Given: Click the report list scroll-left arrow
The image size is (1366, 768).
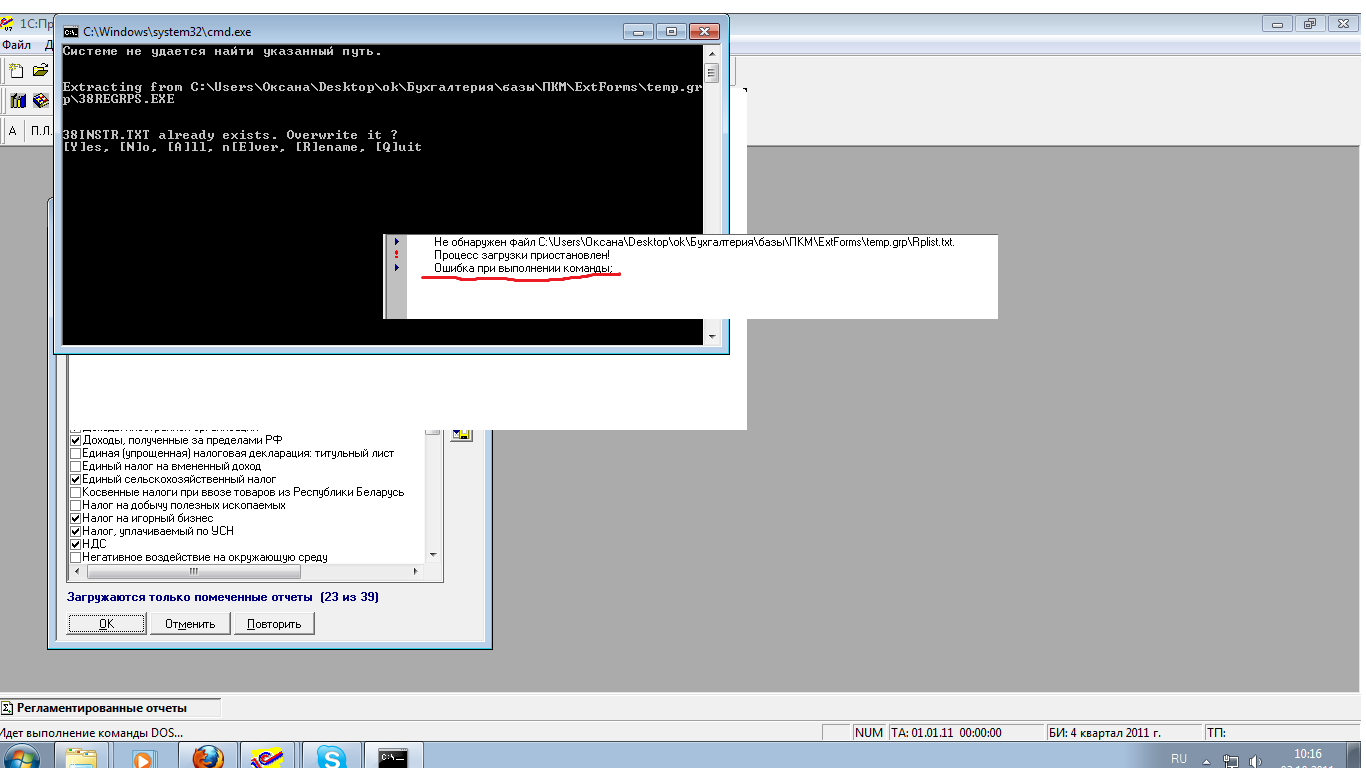Looking at the screenshot, I should [x=76, y=573].
